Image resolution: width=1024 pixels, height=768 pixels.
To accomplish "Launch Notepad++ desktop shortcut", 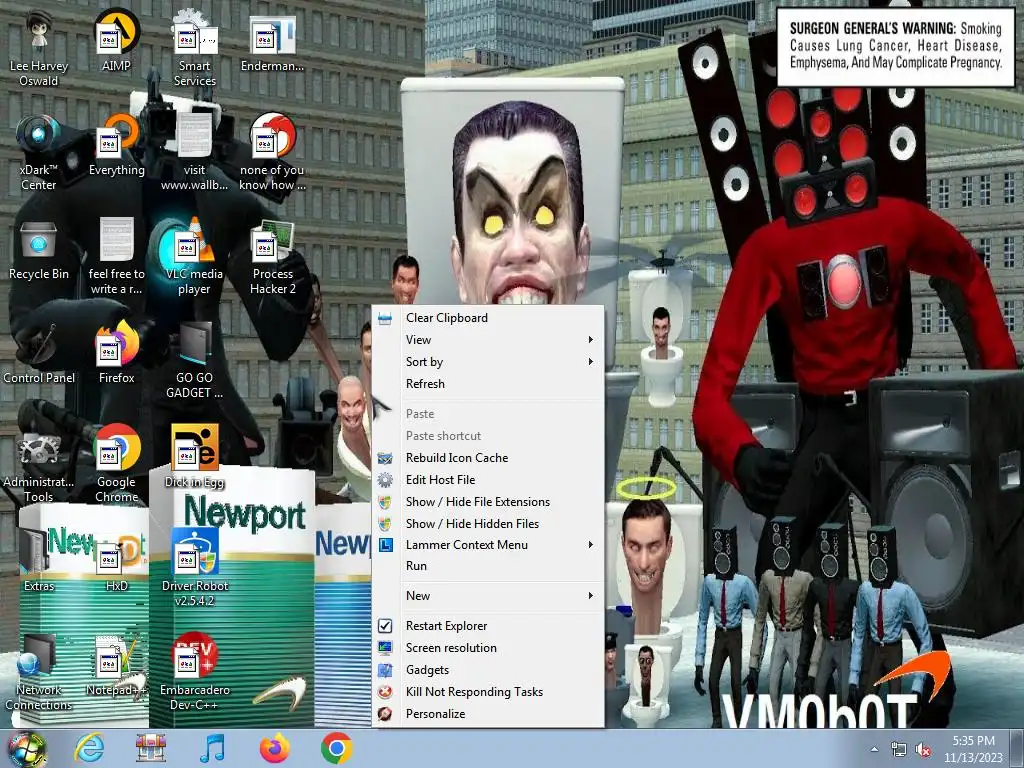I will 116,665.
